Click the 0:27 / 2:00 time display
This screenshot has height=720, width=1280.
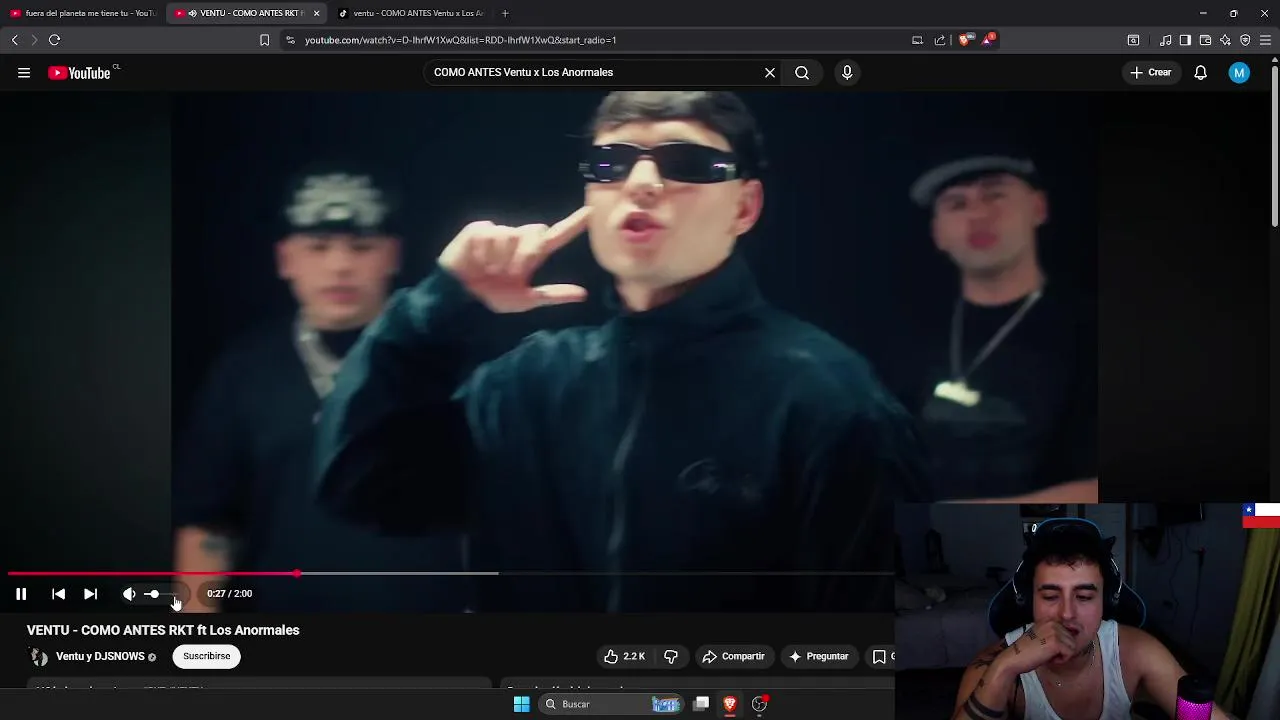click(x=229, y=594)
